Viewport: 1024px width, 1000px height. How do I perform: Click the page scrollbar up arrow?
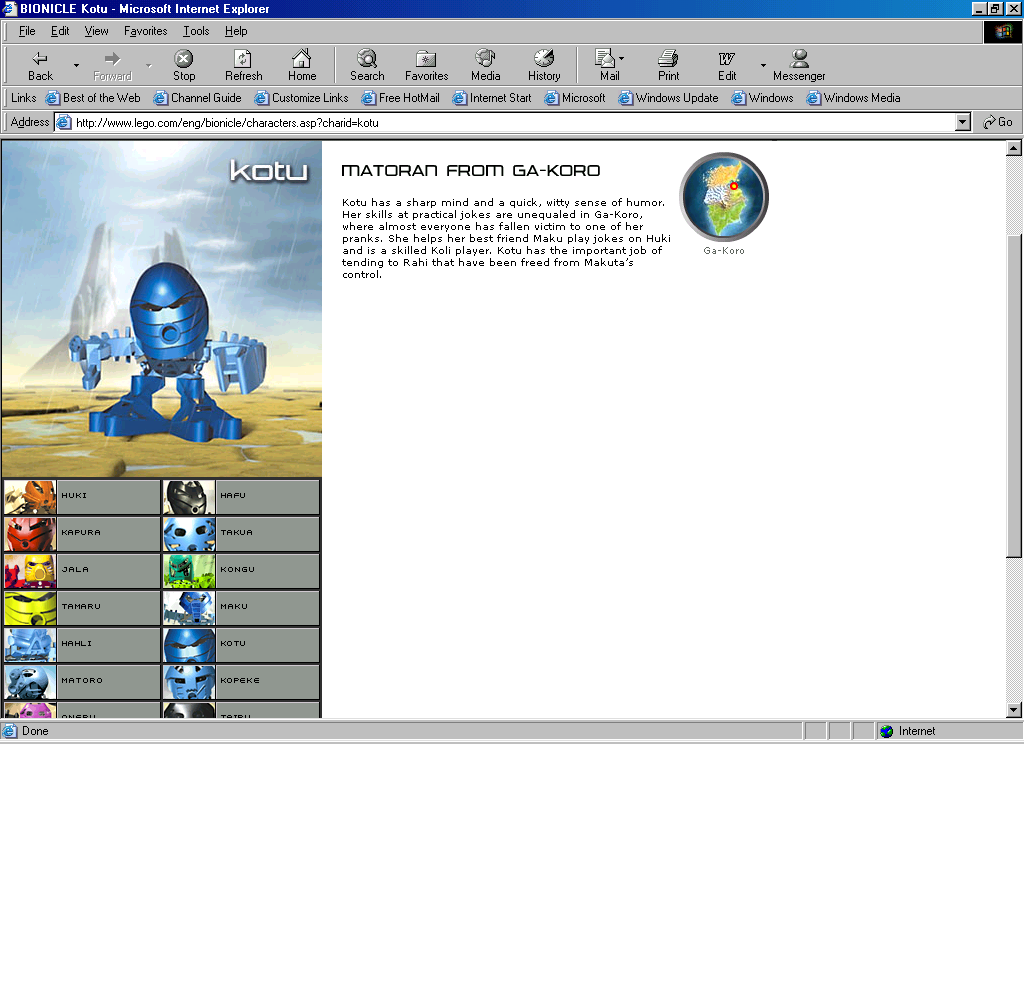click(x=1014, y=148)
